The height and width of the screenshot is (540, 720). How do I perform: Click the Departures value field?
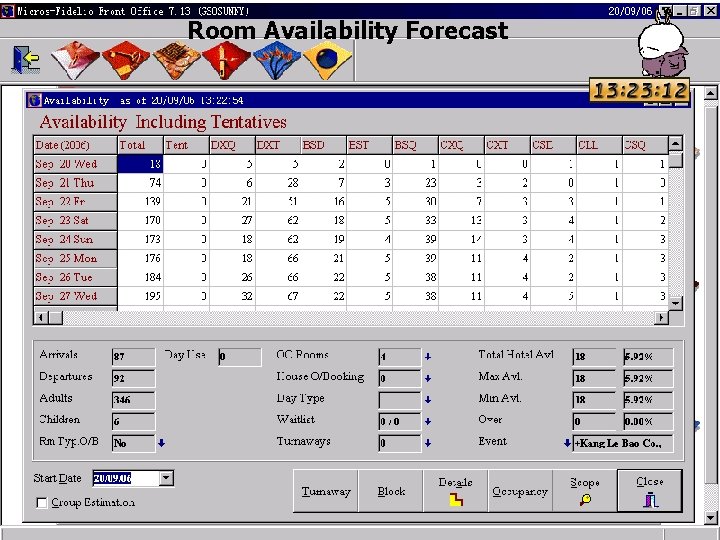pyautogui.click(x=134, y=378)
